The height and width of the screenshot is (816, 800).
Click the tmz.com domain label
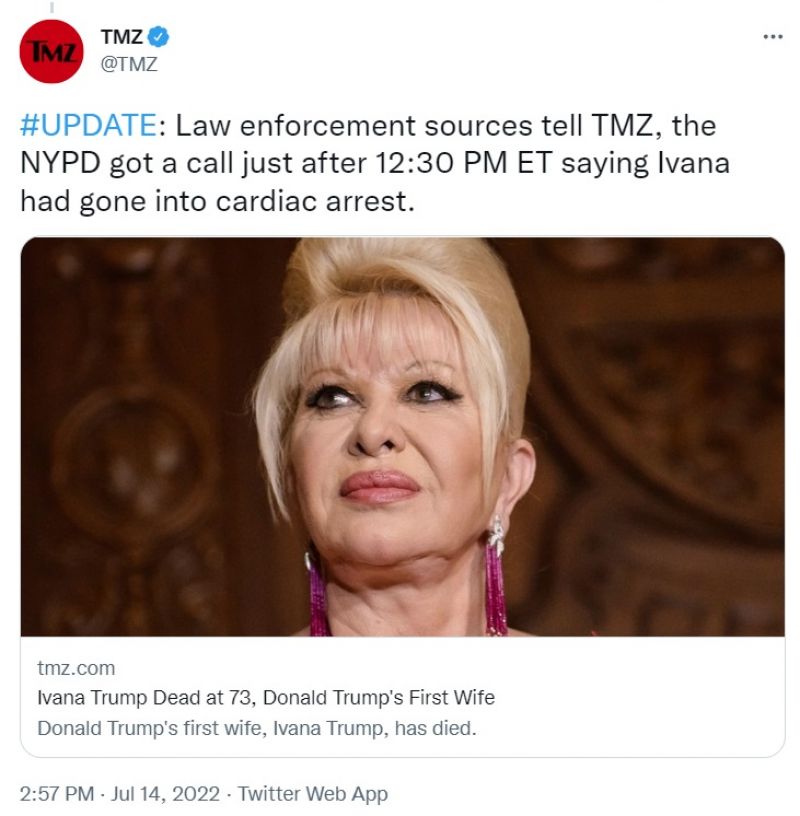pos(76,668)
